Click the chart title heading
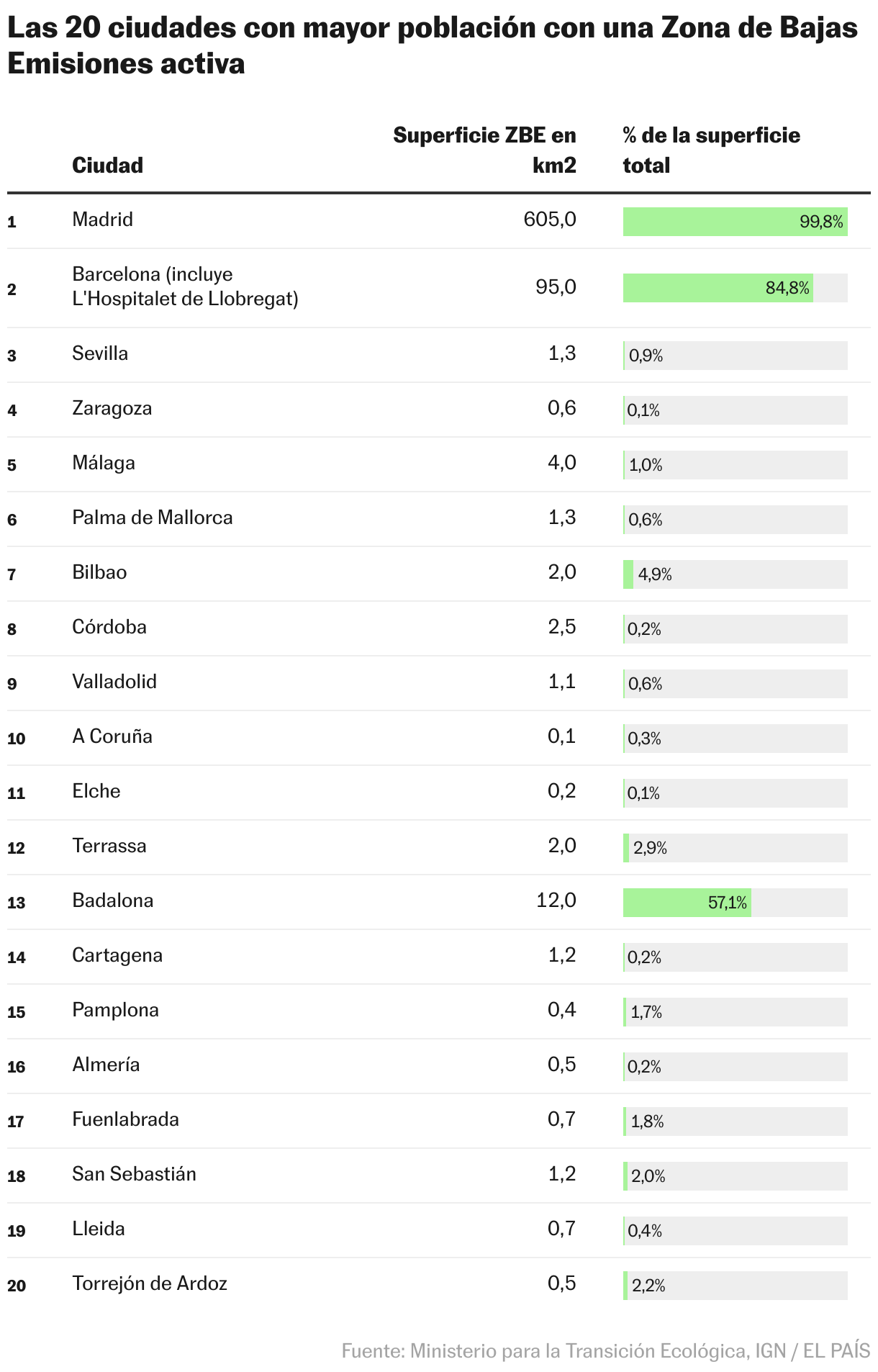878x1372 pixels. [432, 45]
